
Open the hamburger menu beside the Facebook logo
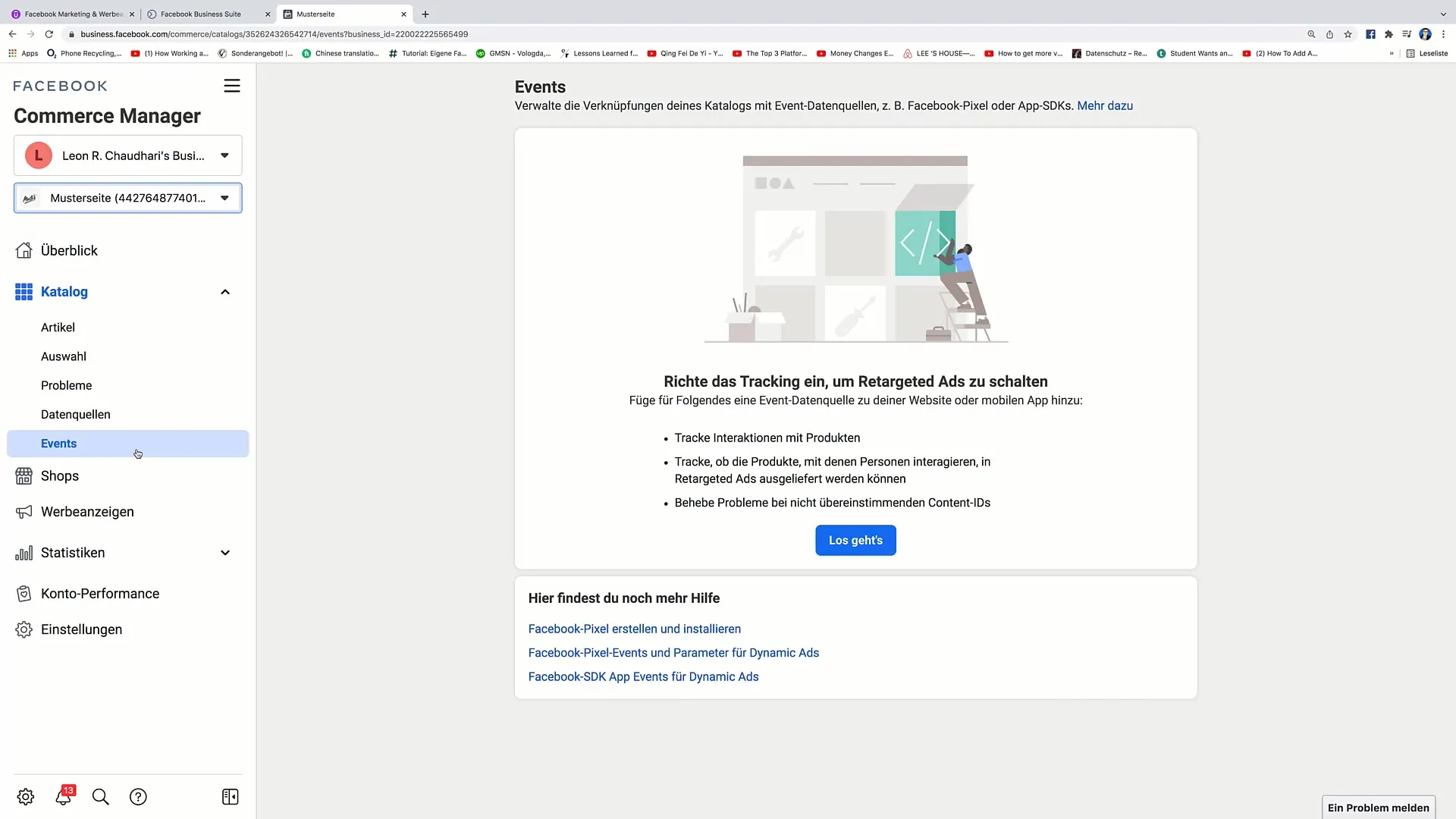pyautogui.click(x=232, y=86)
